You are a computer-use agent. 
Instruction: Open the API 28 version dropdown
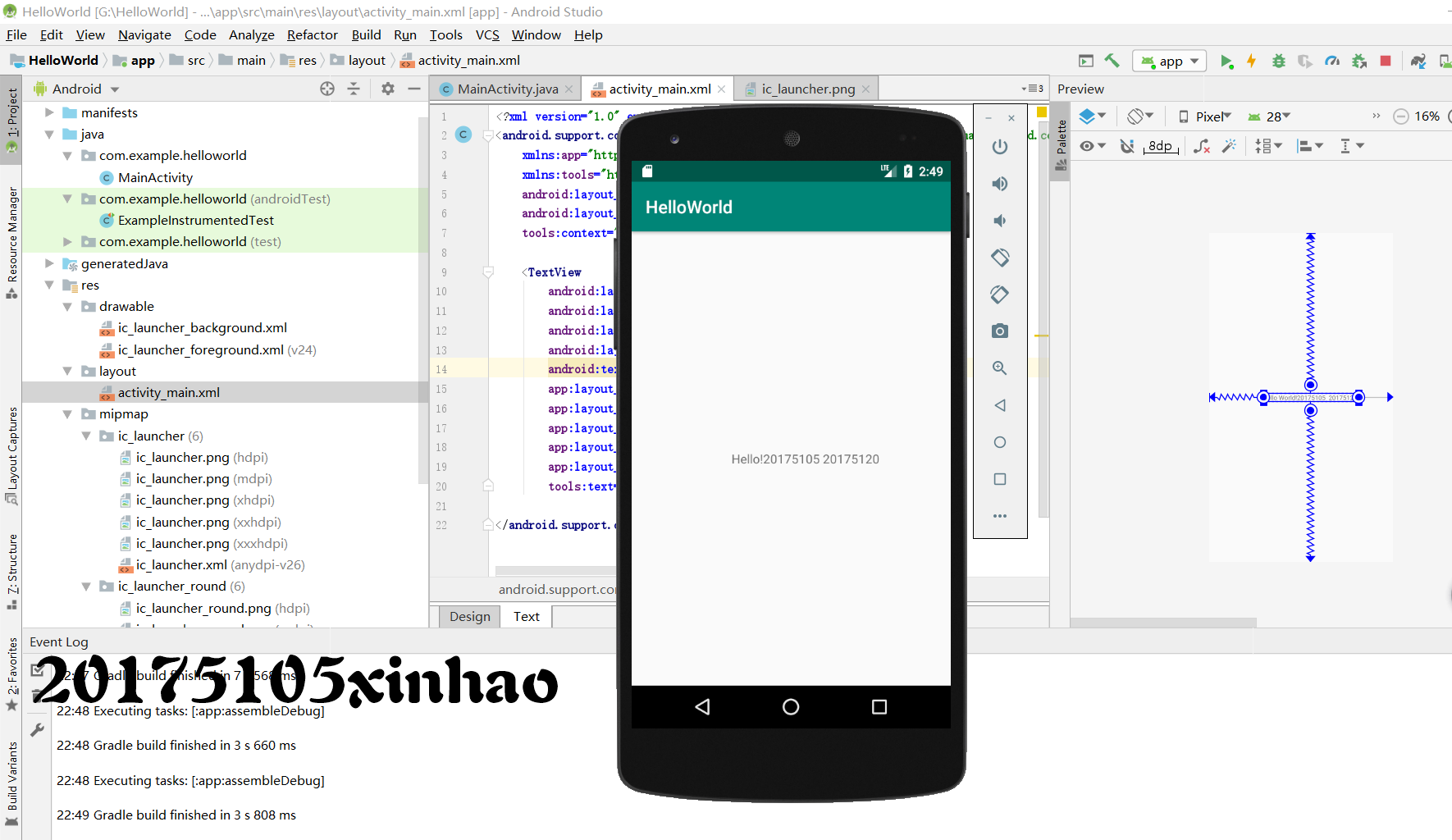point(1269,116)
